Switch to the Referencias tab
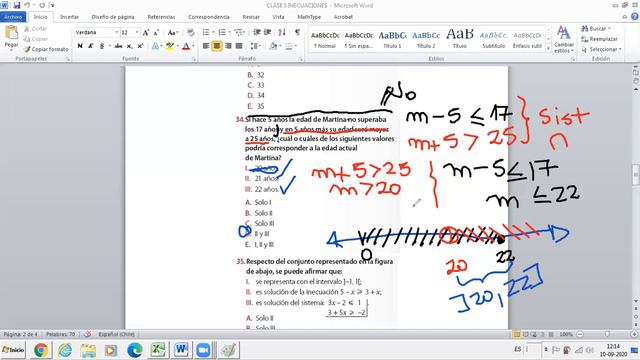Screen dimensions: 640x360 (161, 17)
